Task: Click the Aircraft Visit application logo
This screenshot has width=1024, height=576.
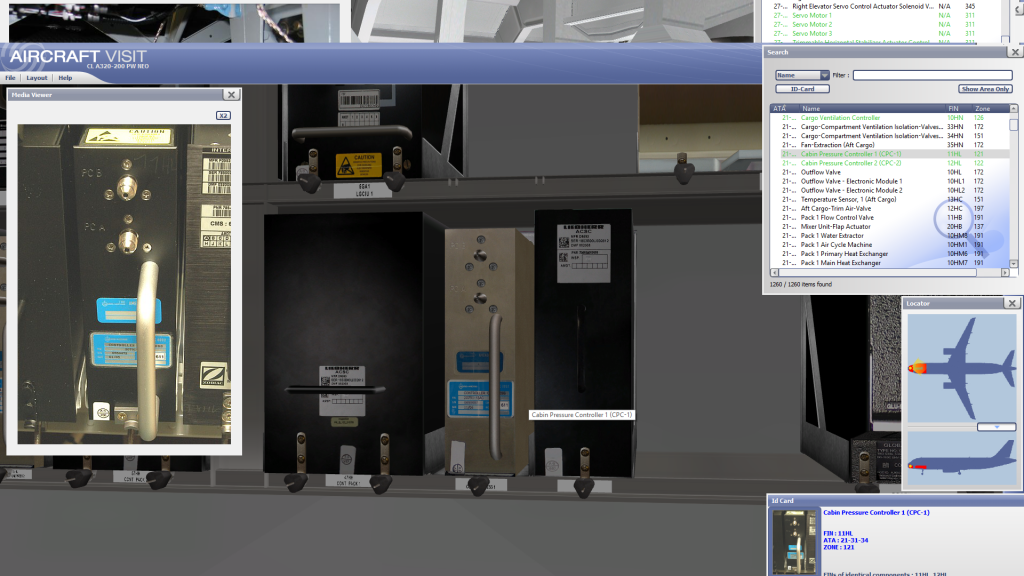Action: [x=78, y=57]
